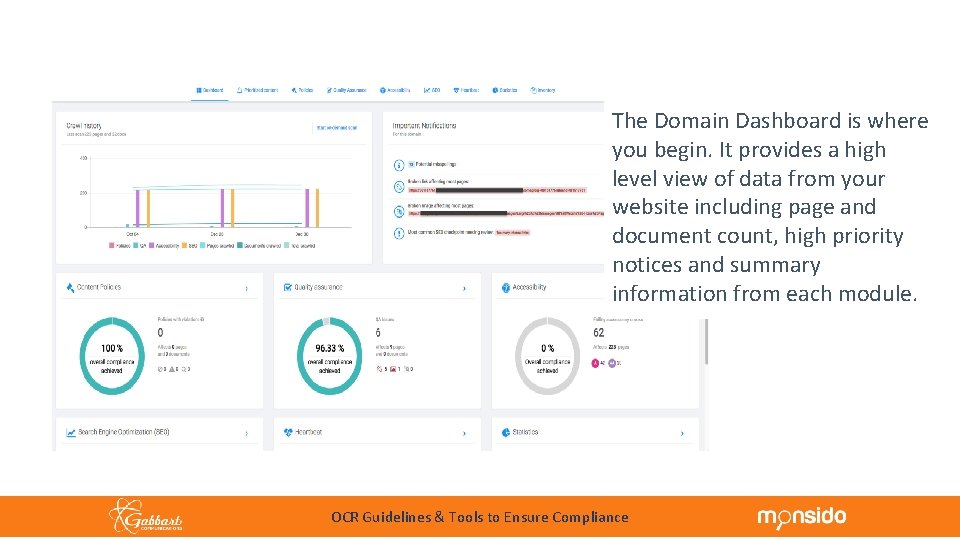The height and width of the screenshot is (540, 960).
Task: Click the broken image notification icon
Action: click(399, 211)
